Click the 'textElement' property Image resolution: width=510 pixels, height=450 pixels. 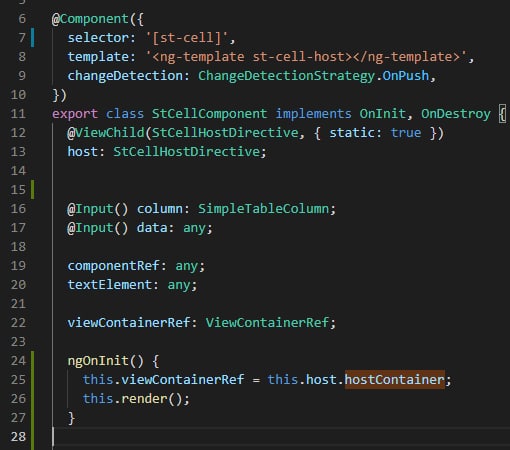click(110, 285)
